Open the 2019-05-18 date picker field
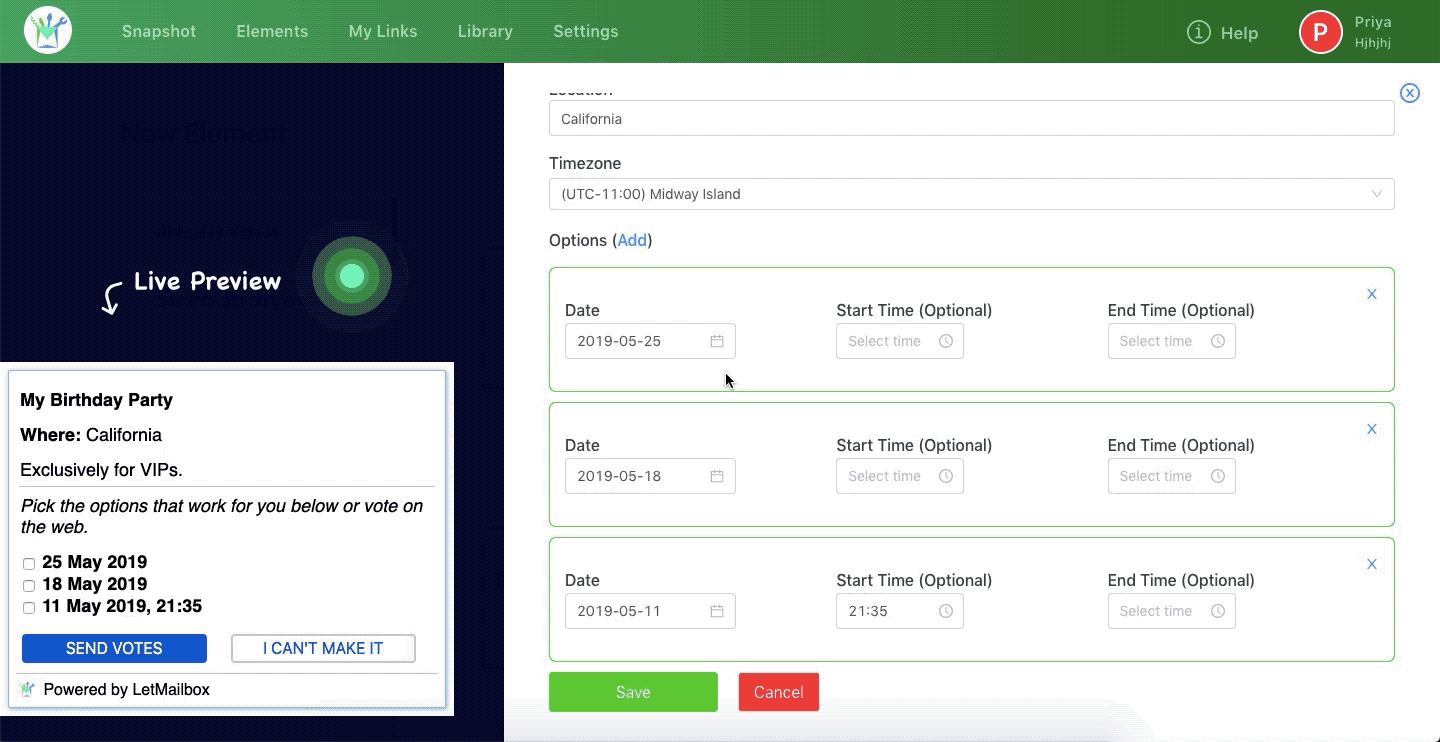This screenshot has height=742, width=1440. (x=650, y=476)
